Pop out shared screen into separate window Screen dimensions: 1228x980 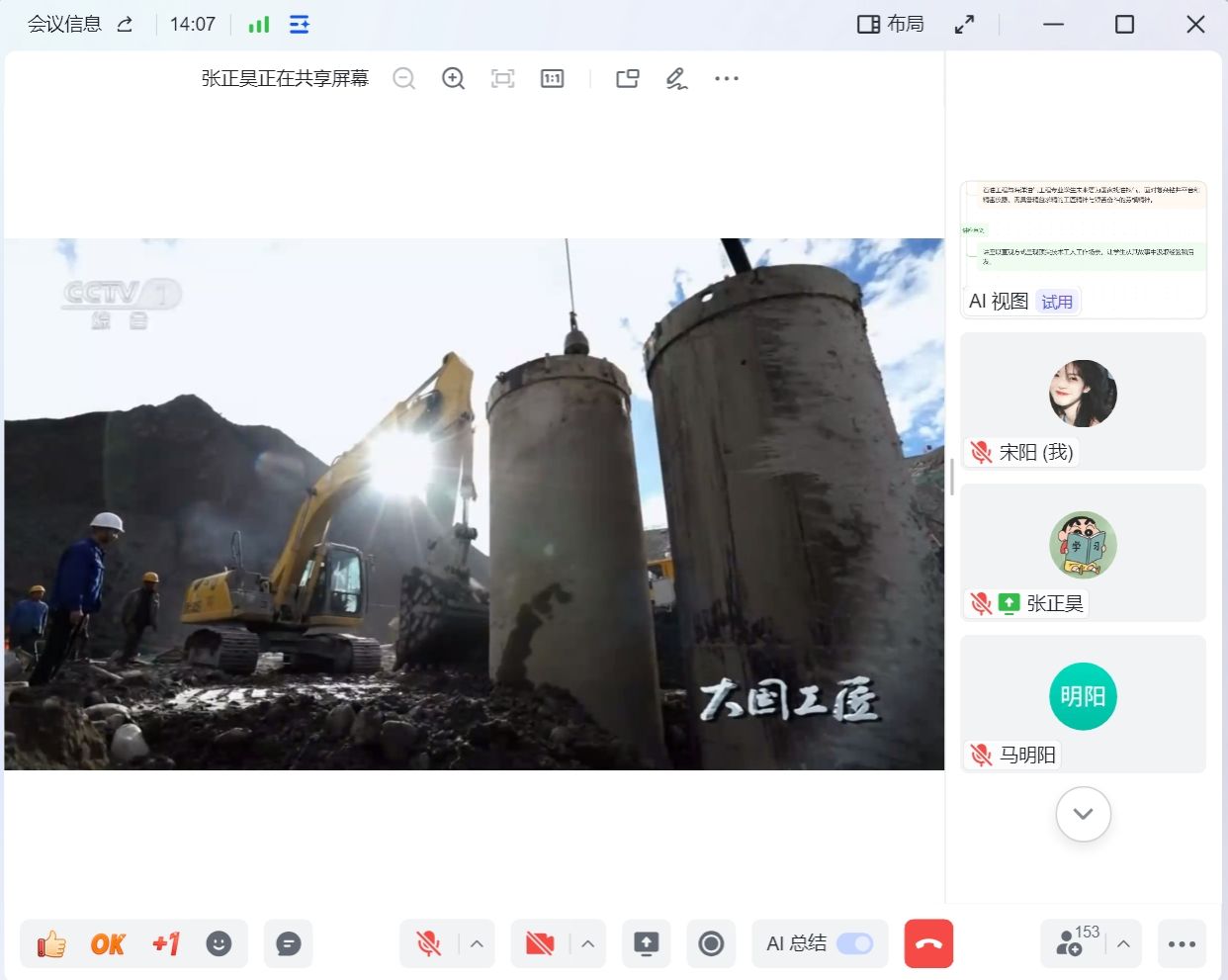(x=628, y=79)
